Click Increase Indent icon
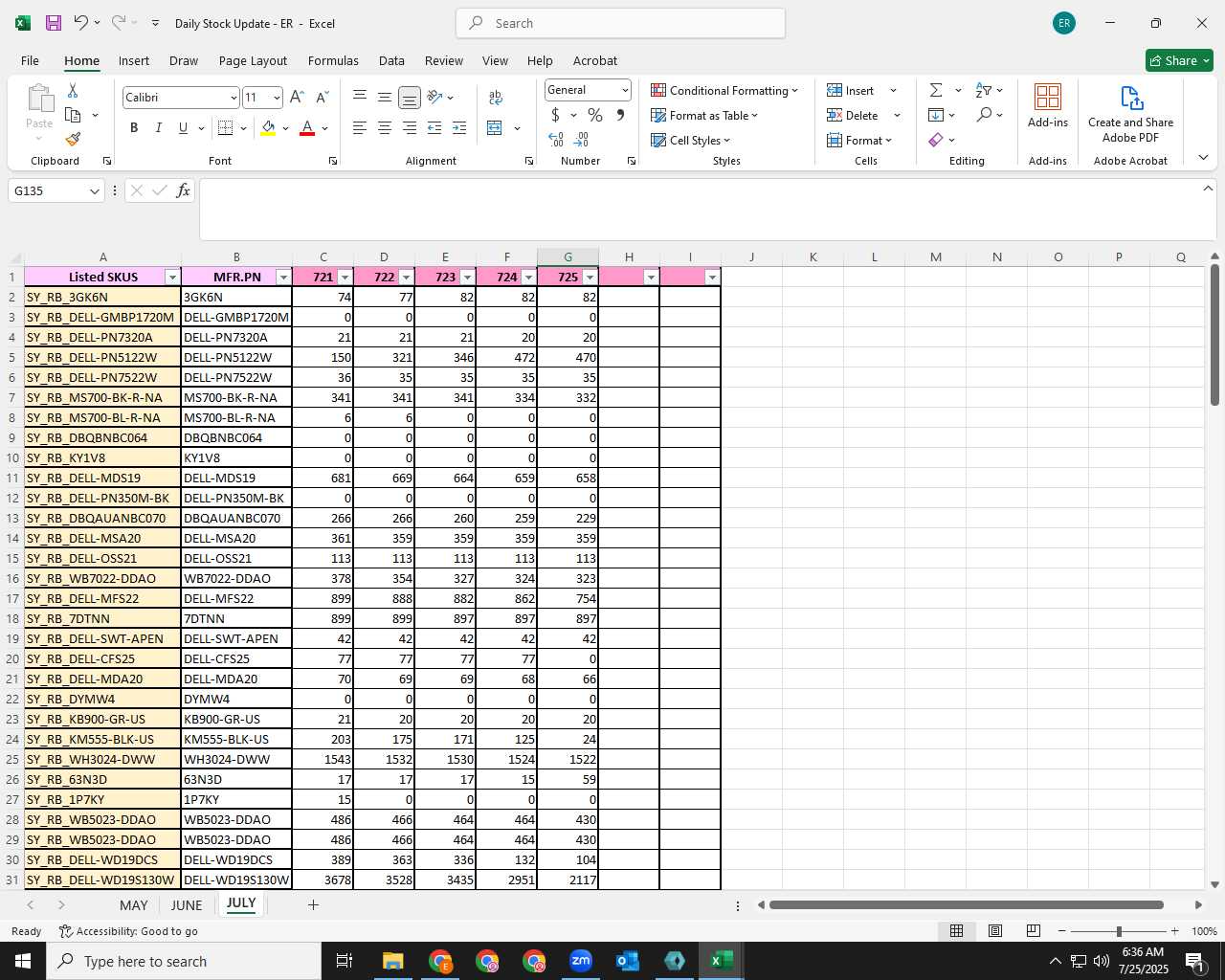 459,127
